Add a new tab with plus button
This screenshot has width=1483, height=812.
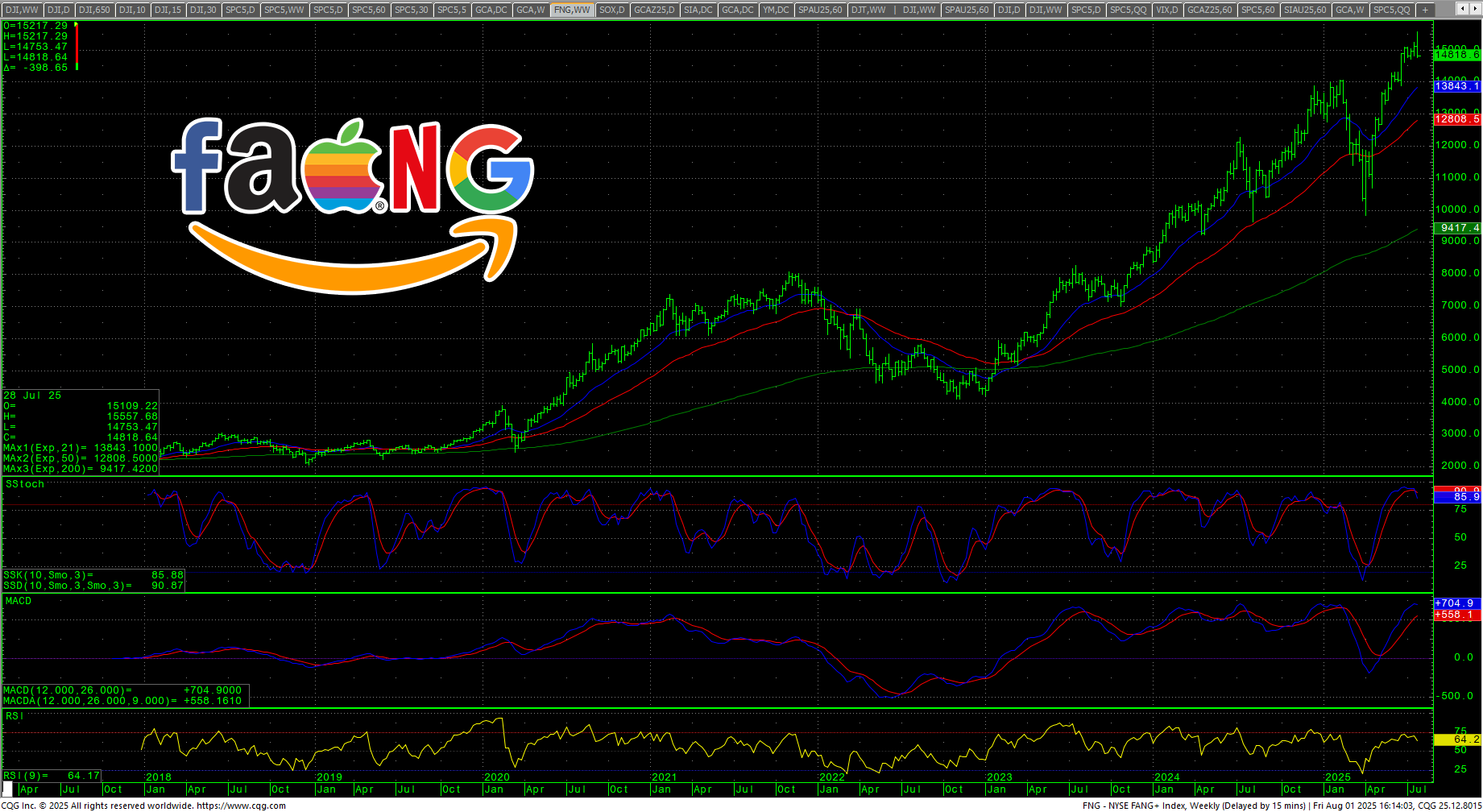point(1425,10)
